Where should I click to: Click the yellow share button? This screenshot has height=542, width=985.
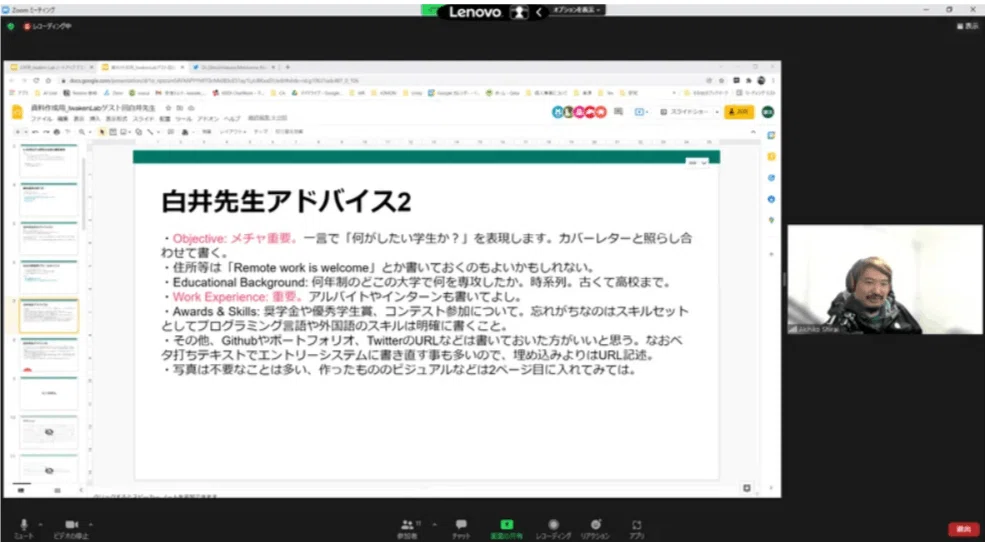(739, 112)
